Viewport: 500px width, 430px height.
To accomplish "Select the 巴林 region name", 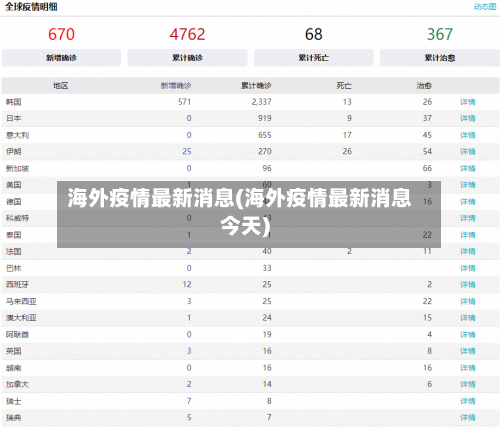I will (14, 268).
